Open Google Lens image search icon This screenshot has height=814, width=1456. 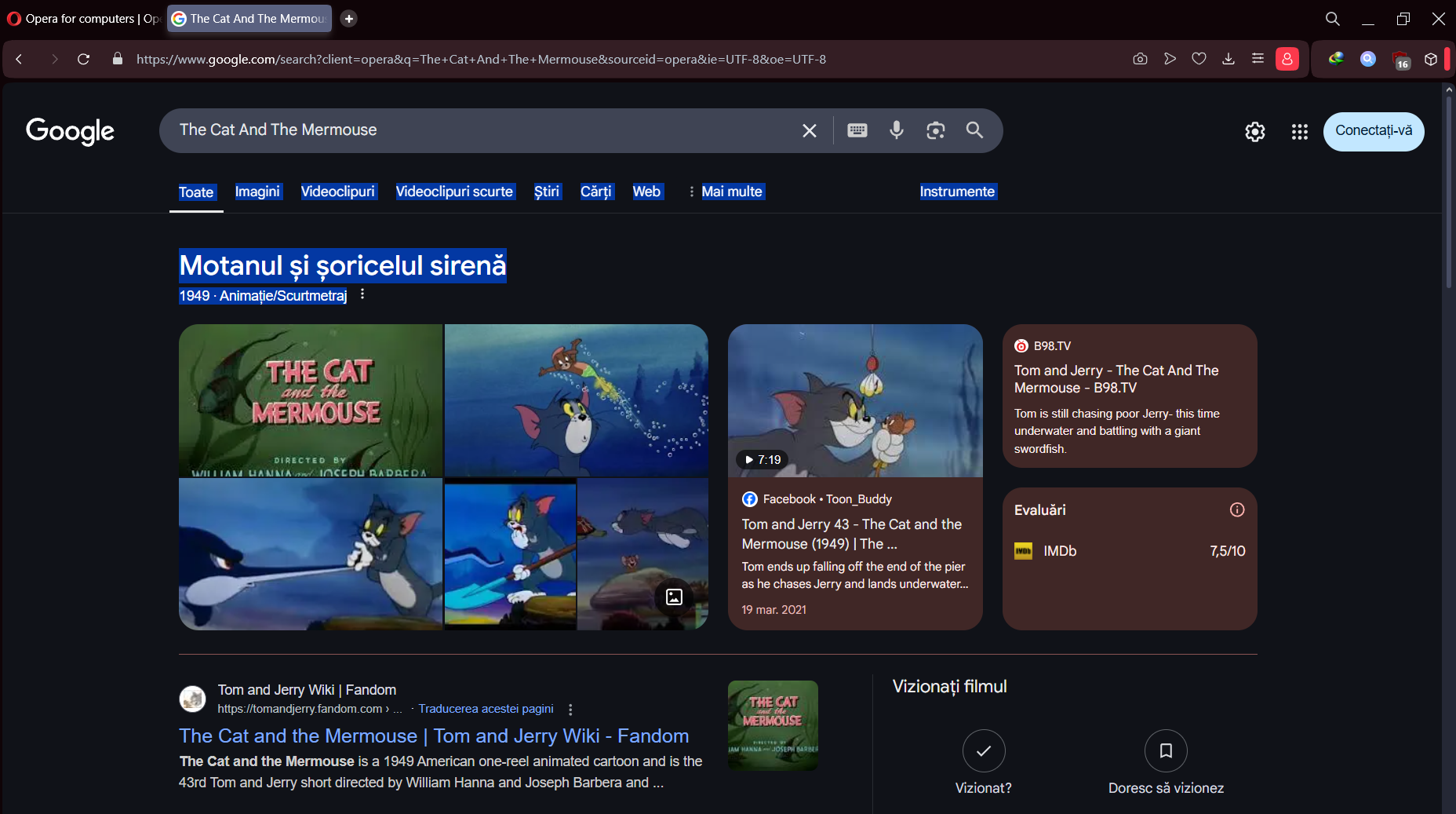click(935, 130)
